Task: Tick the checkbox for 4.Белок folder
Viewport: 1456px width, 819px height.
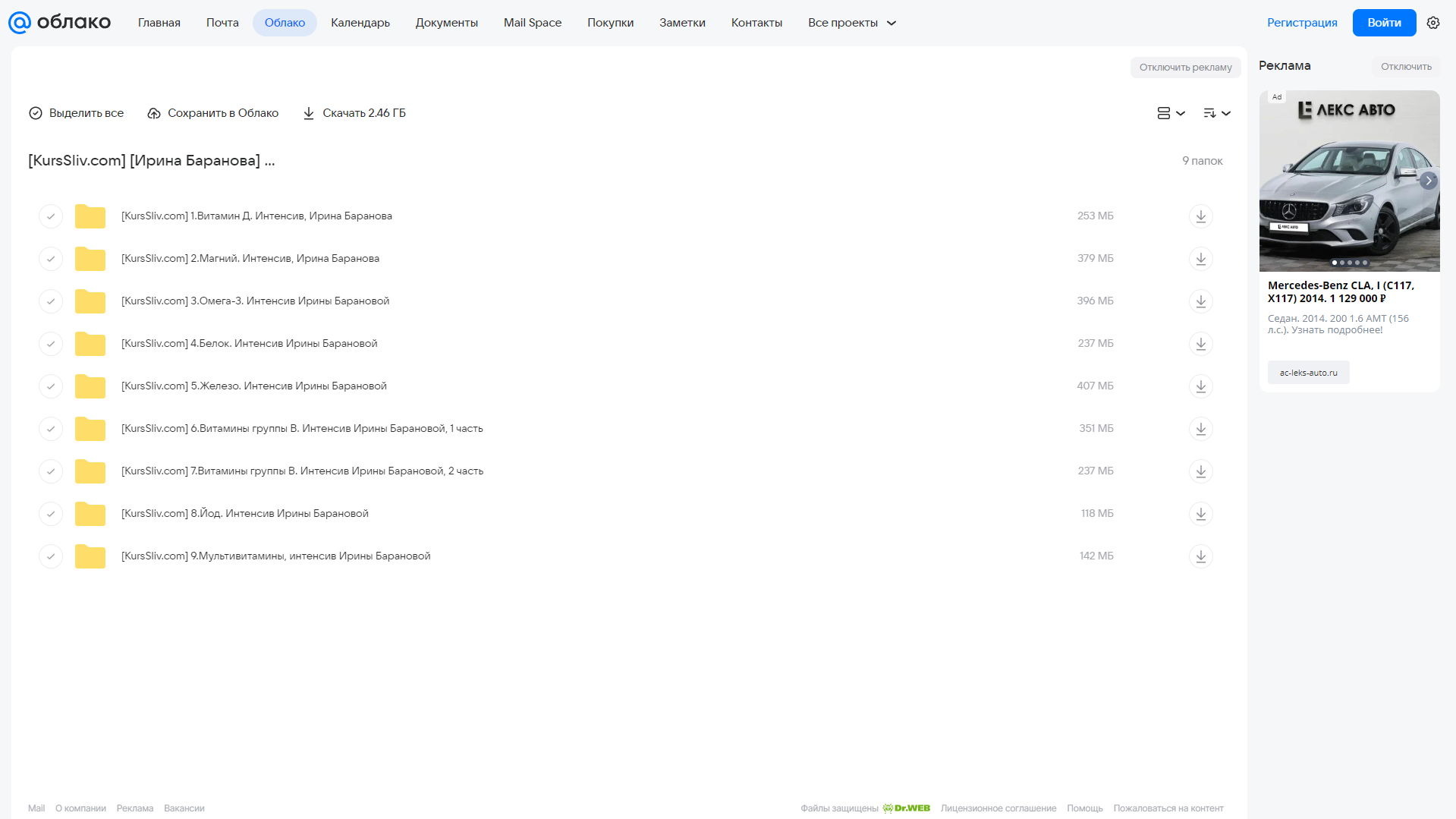Action: pos(51,344)
